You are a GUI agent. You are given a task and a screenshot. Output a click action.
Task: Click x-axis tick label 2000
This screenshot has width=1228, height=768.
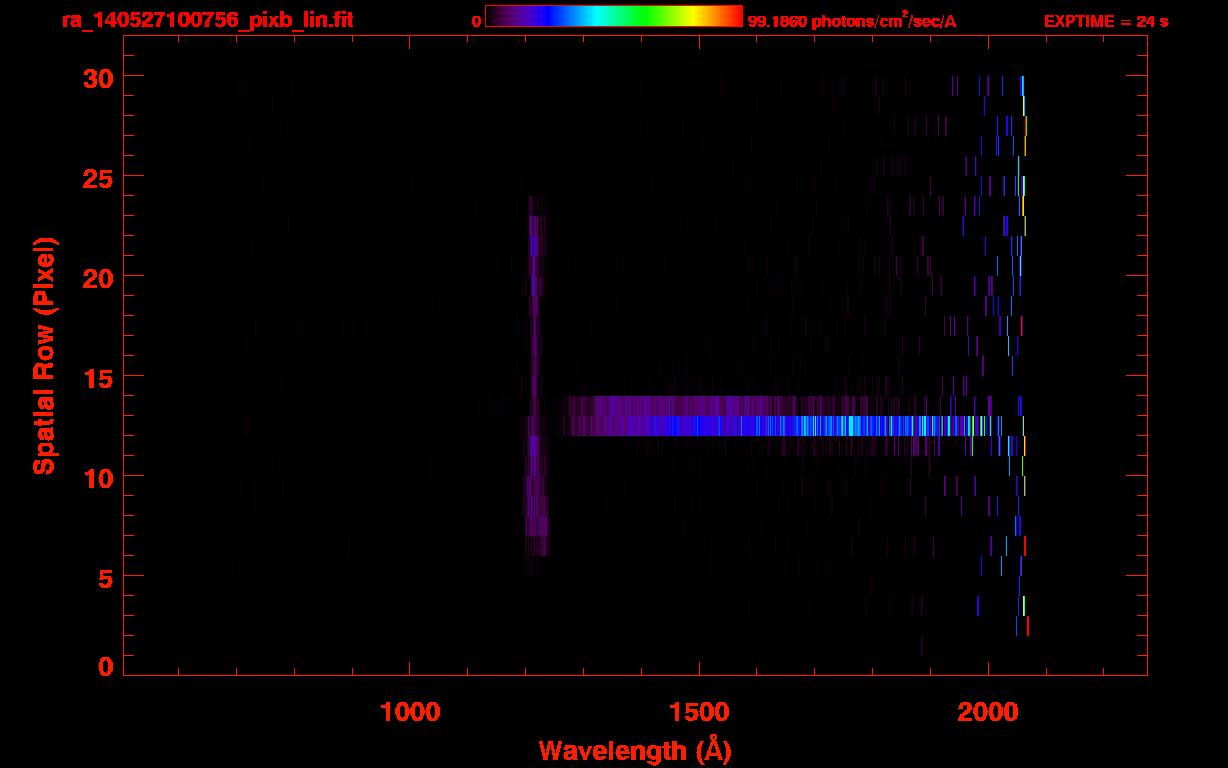(988, 710)
